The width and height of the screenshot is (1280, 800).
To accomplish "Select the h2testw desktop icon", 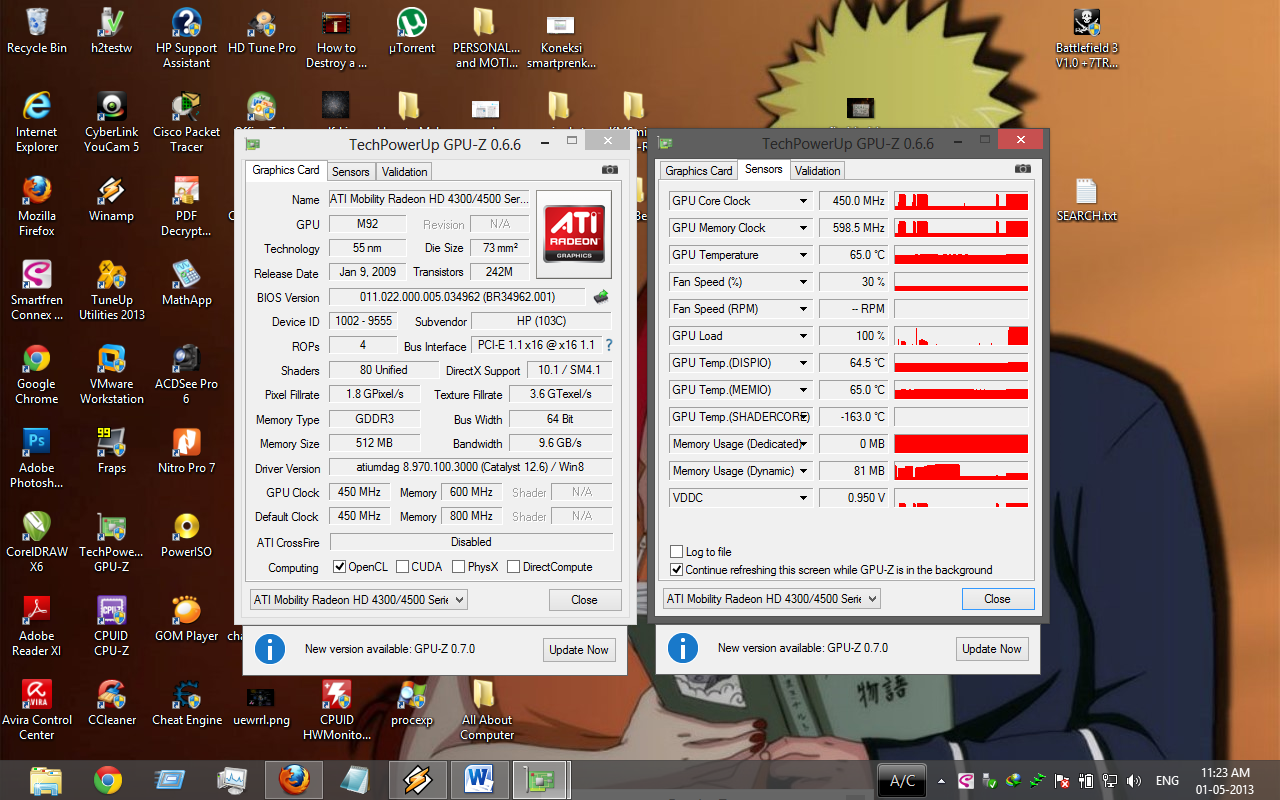I will click(x=111, y=32).
